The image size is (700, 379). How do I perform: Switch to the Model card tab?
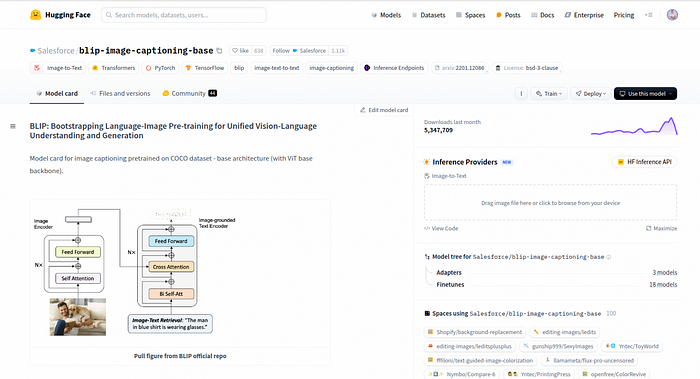tap(57, 94)
